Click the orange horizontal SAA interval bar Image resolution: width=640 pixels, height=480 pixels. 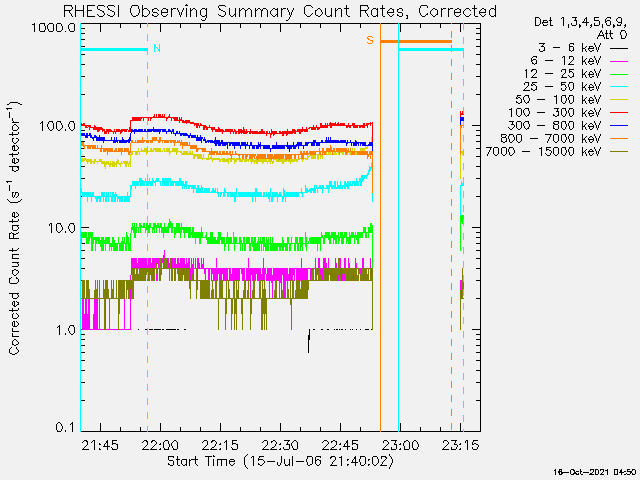click(416, 42)
